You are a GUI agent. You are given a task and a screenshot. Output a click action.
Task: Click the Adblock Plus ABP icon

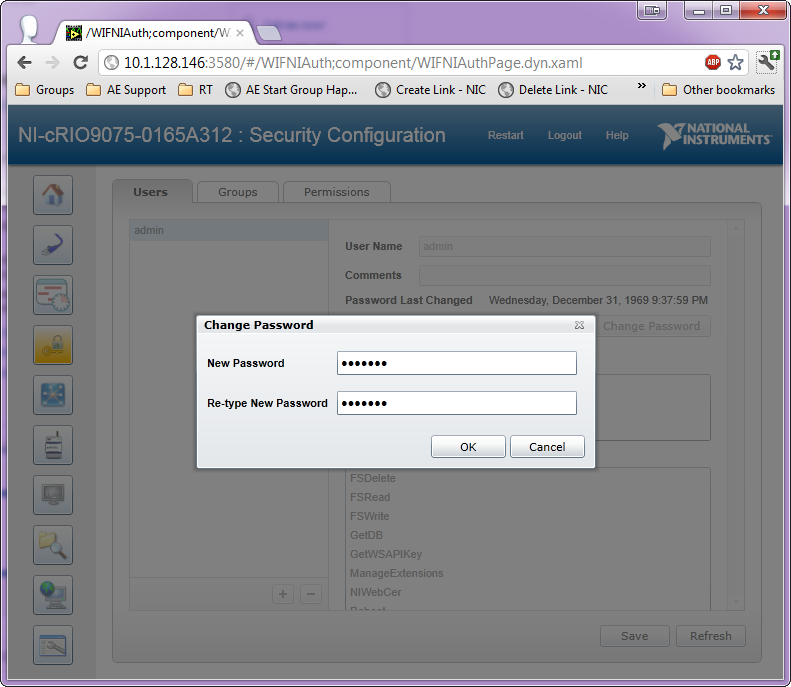pyautogui.click(x=713, y=63)
